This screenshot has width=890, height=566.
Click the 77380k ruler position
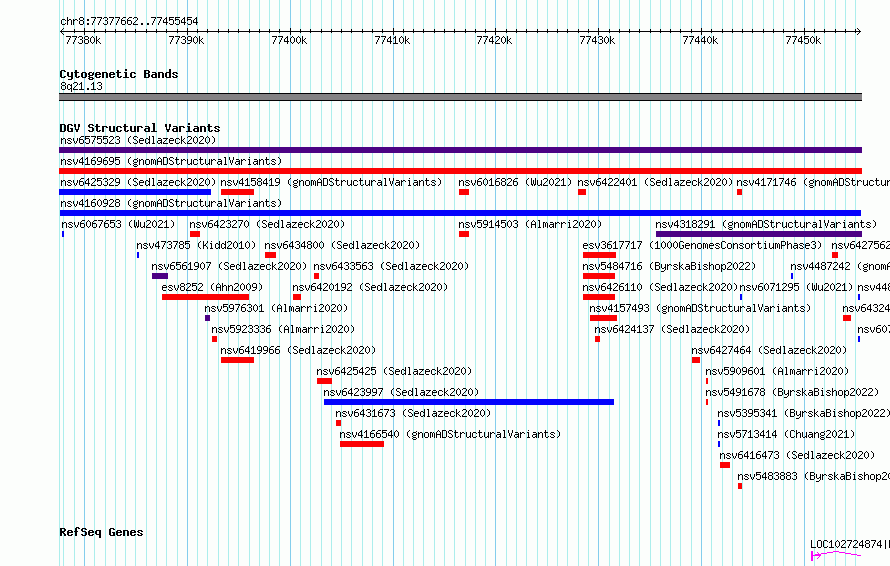click(83, 40)
